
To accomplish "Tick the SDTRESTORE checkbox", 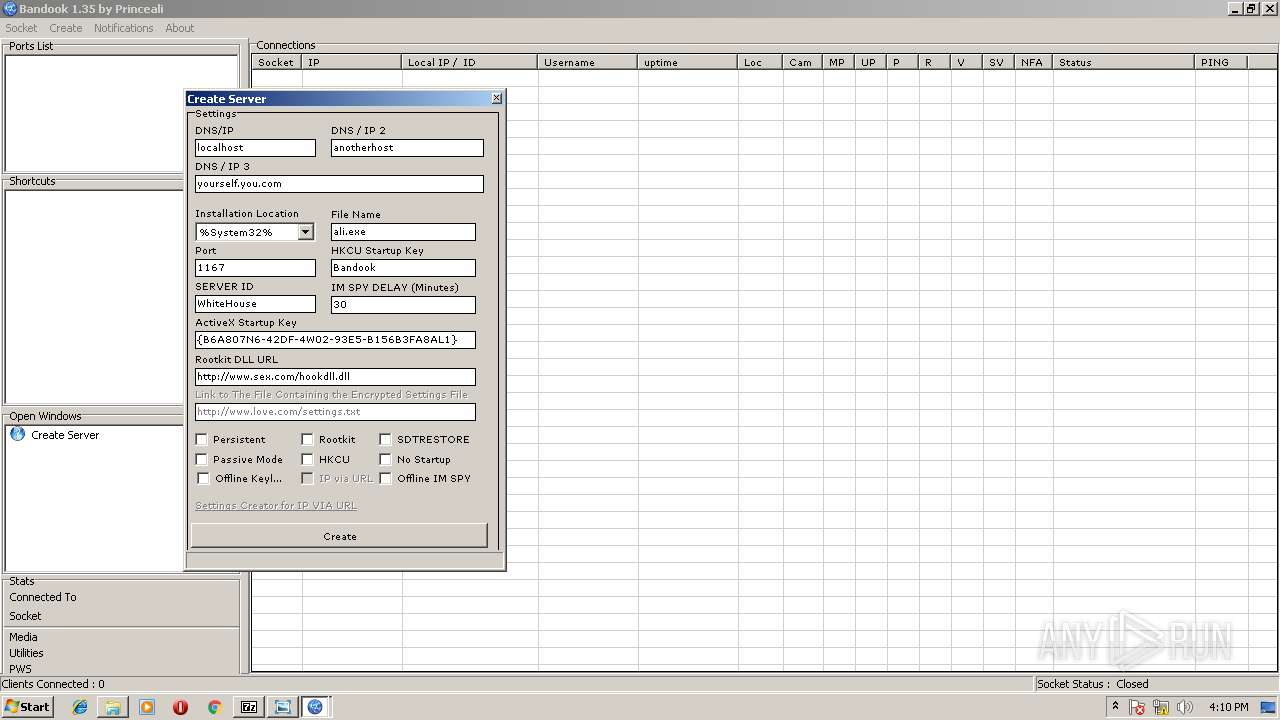I will pyautogui.click(x=385, y=439).
